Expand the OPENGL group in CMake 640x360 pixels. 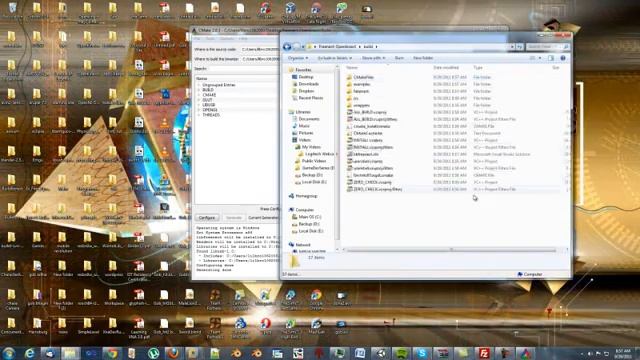point(199,110)
